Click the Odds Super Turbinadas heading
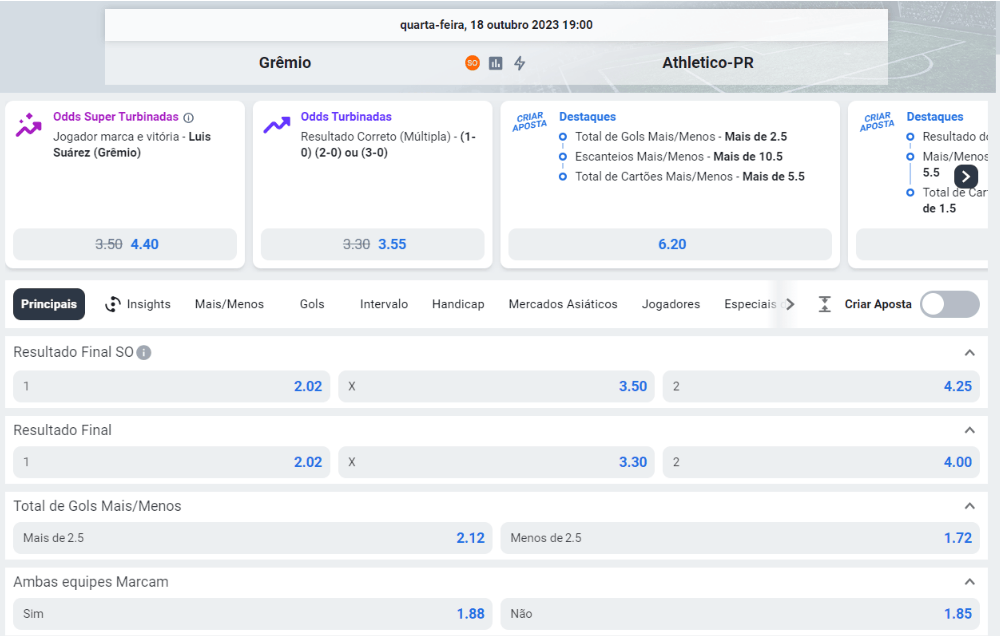The height and width of the screenshot is (636, 1000). (115, 117)
